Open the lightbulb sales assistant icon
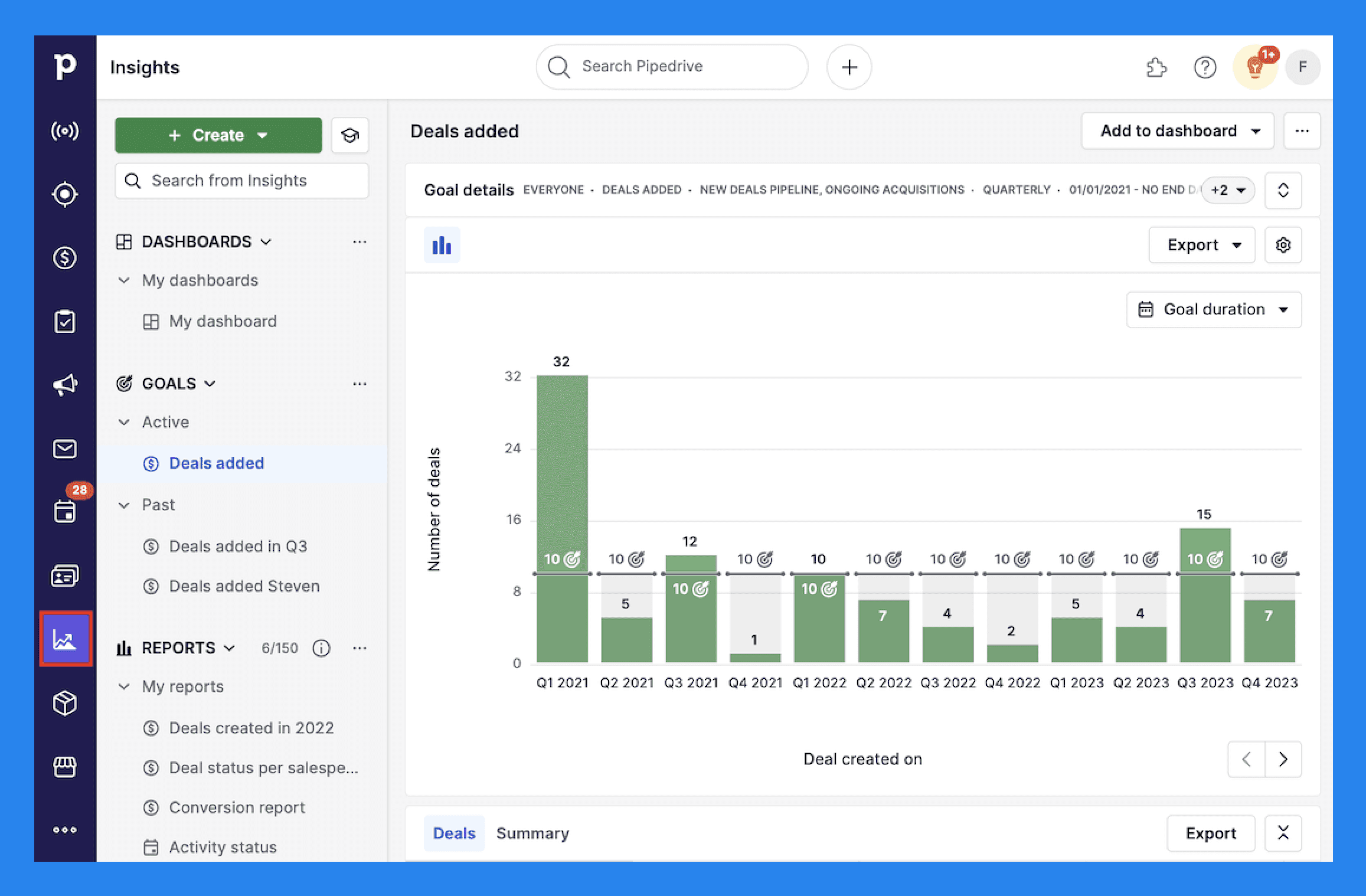The image size is (1366, 896). pyautogui.click(x=1255, y=67)
